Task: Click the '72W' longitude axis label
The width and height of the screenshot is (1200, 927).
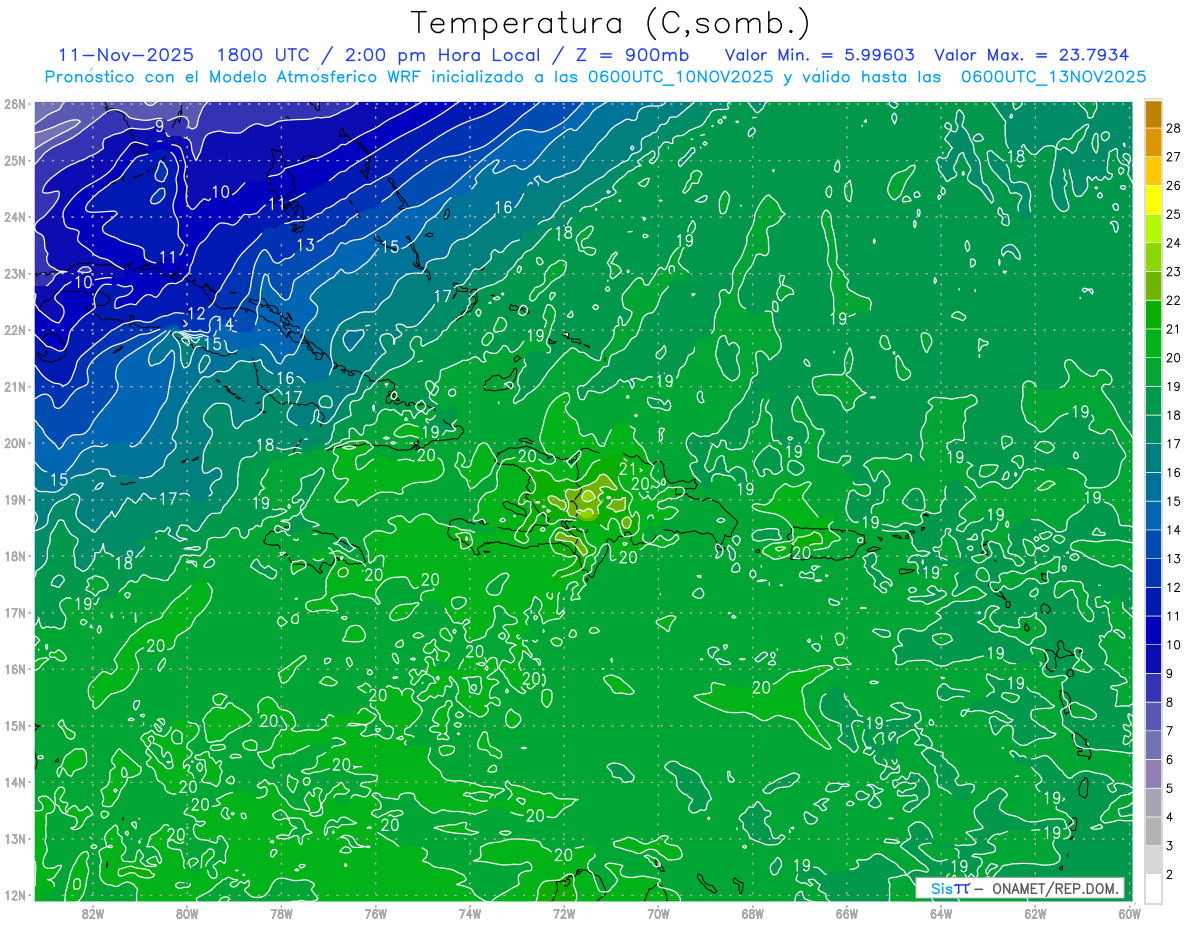Action: 564,913
